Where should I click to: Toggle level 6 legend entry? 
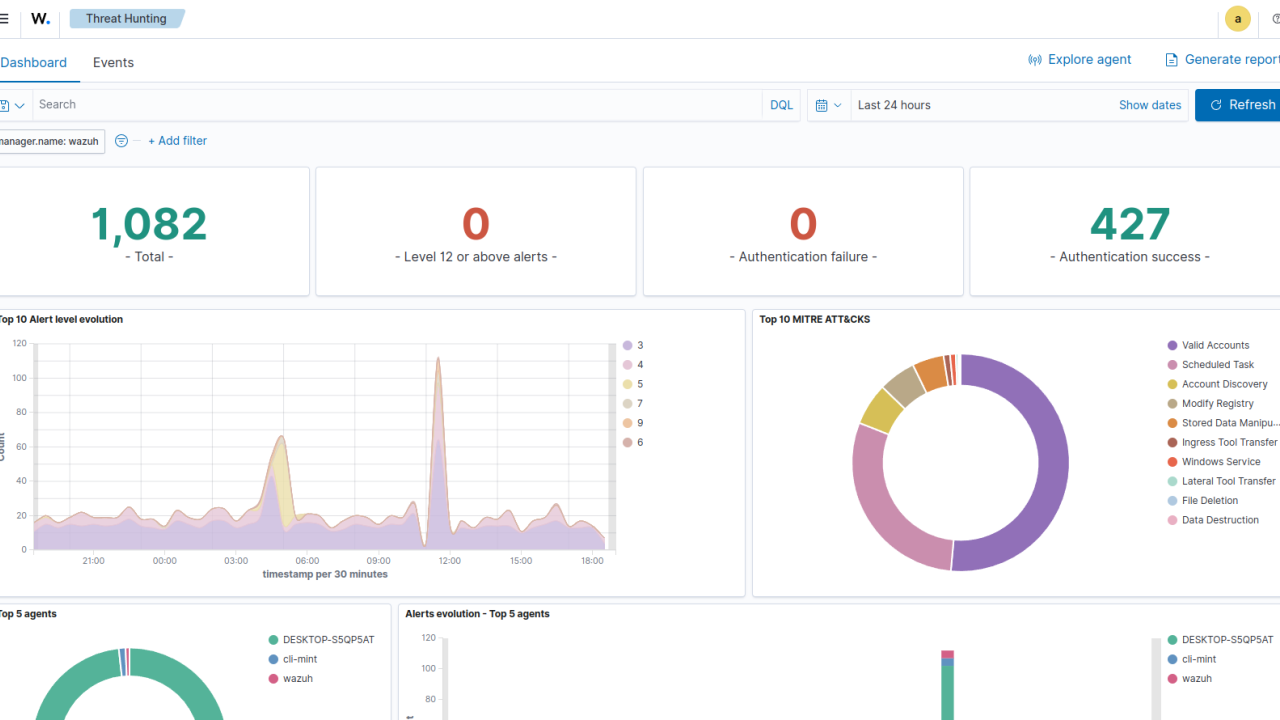click(634, 442)
